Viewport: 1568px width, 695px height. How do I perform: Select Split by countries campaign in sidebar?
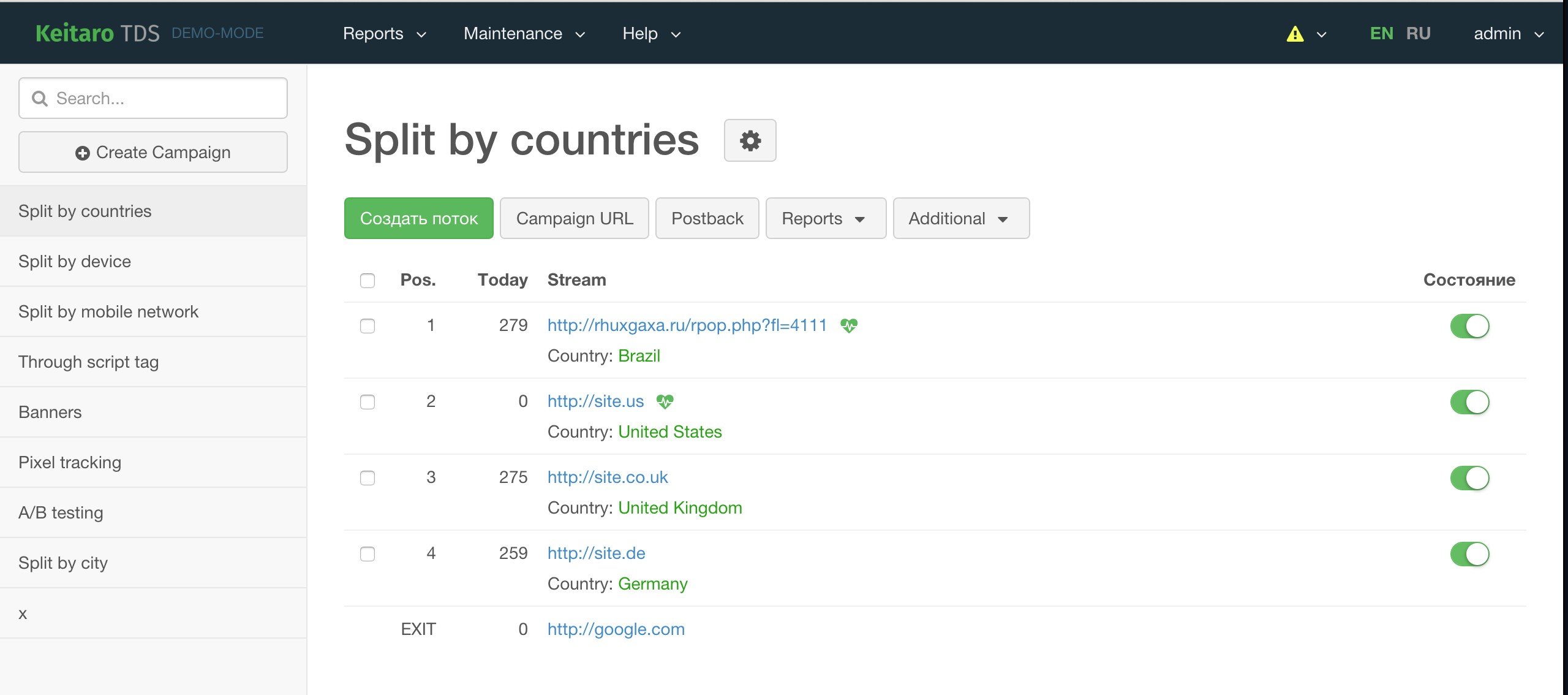tap(153, 211)
